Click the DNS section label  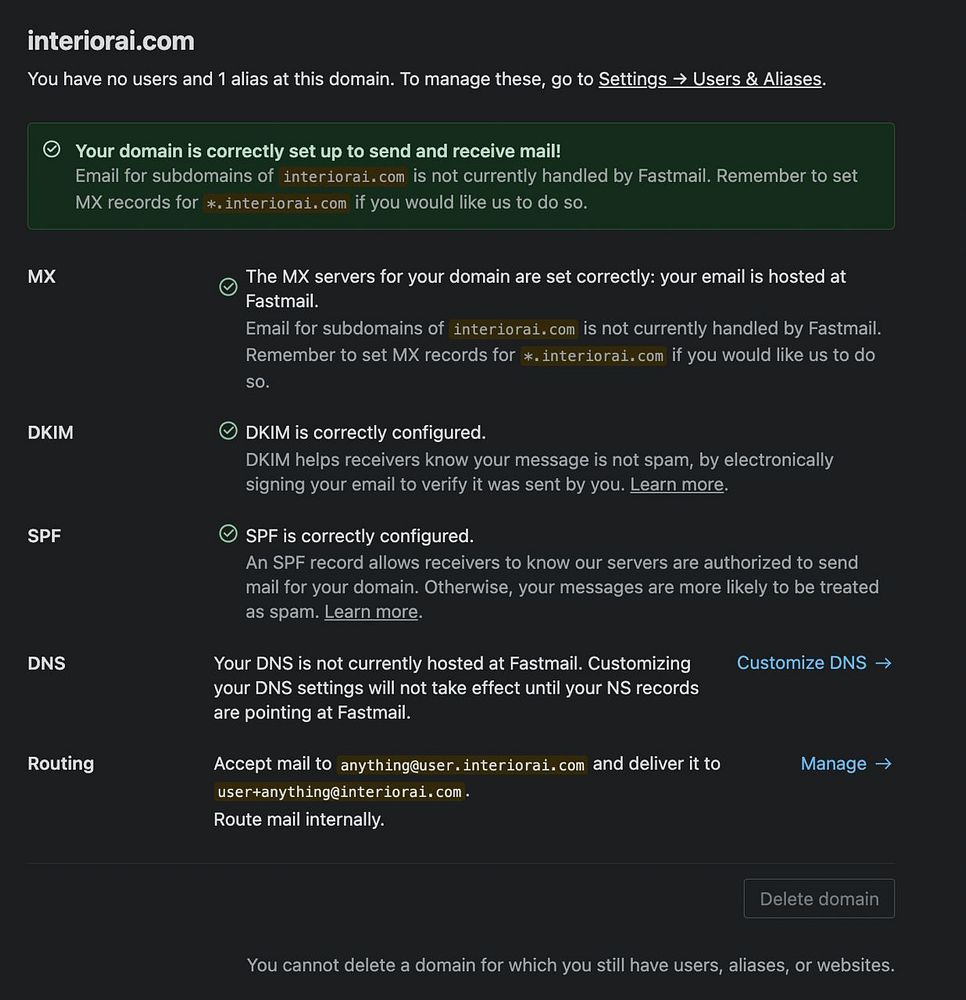coord(46,663)
